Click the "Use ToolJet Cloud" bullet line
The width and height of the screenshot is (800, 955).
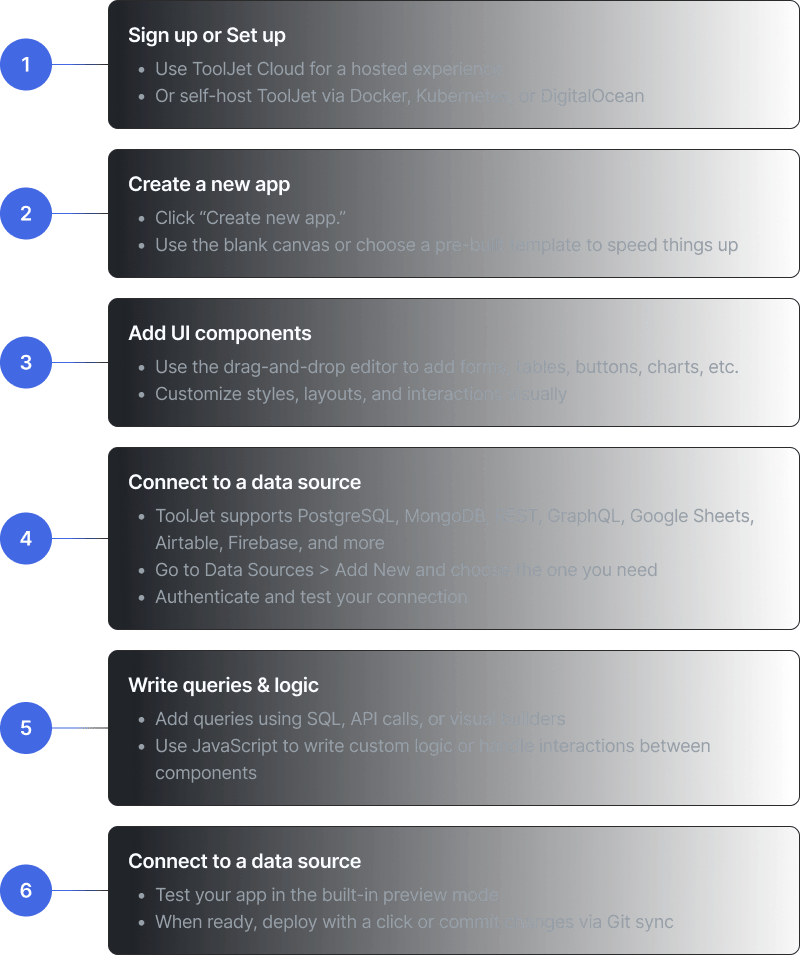tap(328, 69)
